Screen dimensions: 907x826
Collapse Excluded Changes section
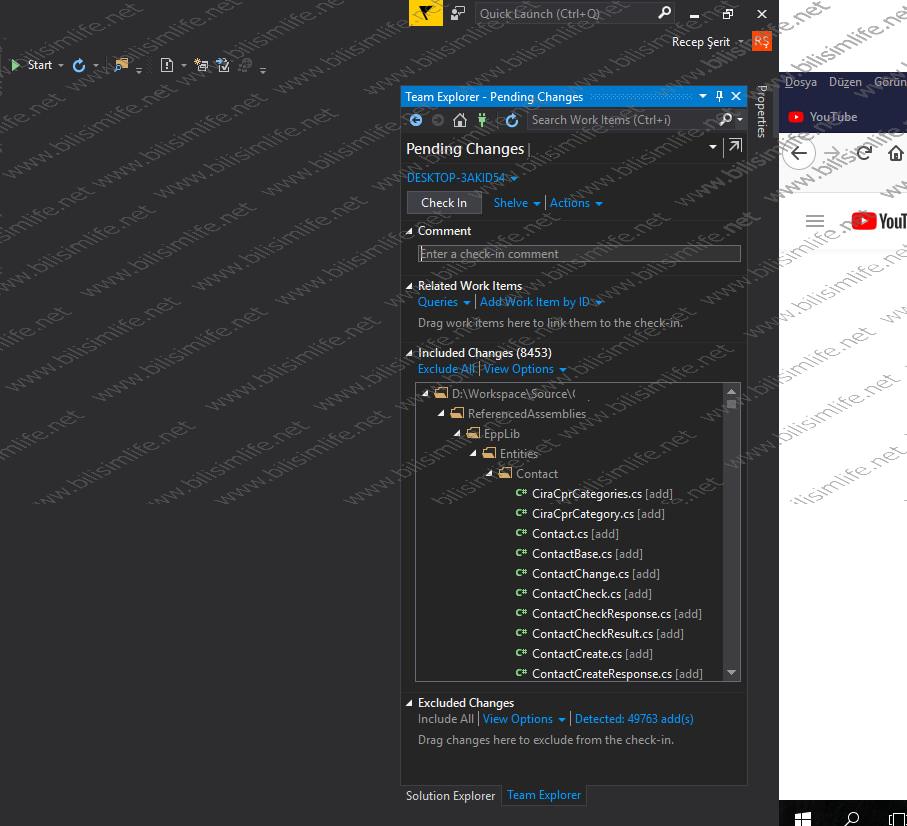point(410,703)
